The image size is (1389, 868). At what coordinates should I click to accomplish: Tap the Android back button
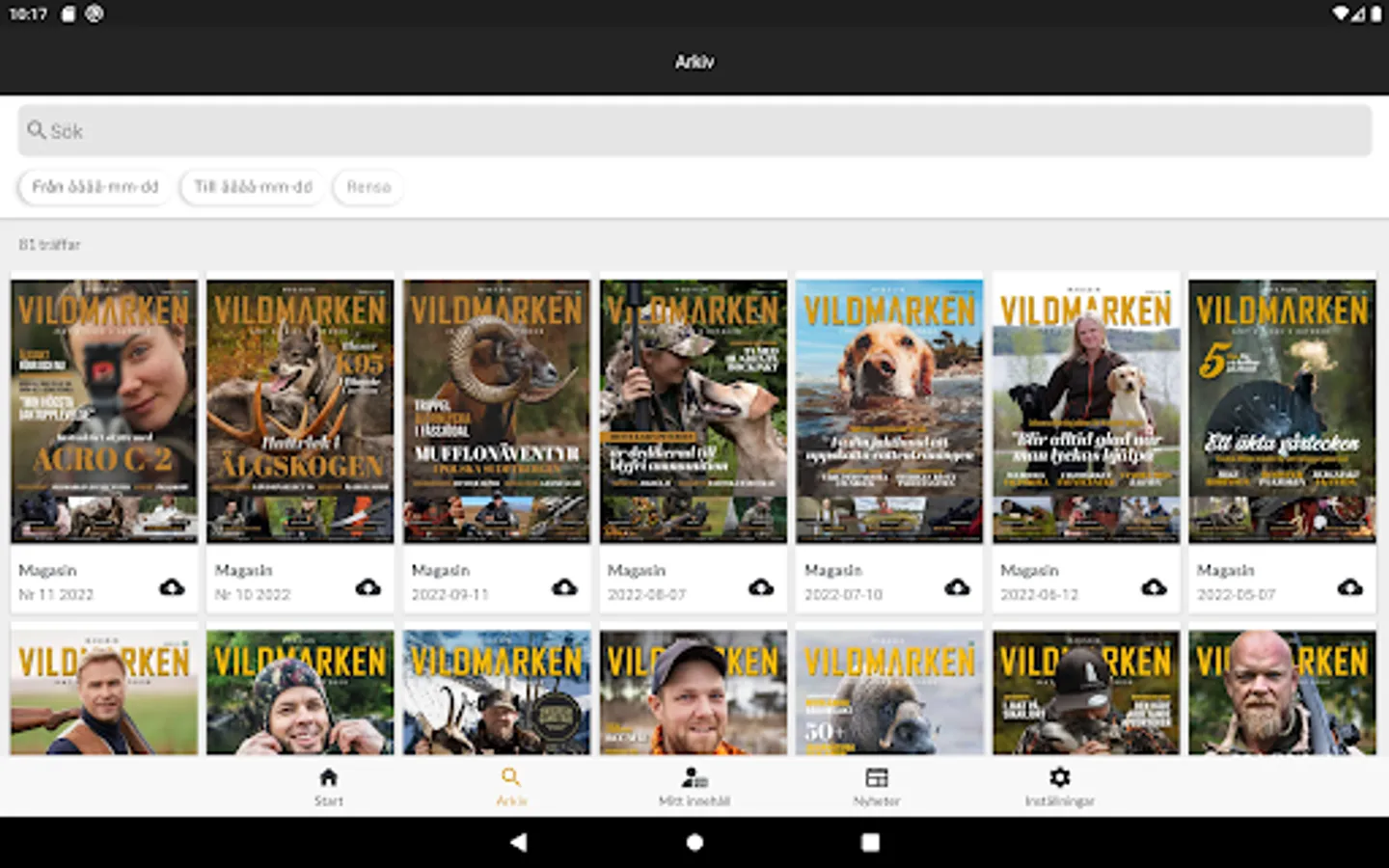[519, 842]
